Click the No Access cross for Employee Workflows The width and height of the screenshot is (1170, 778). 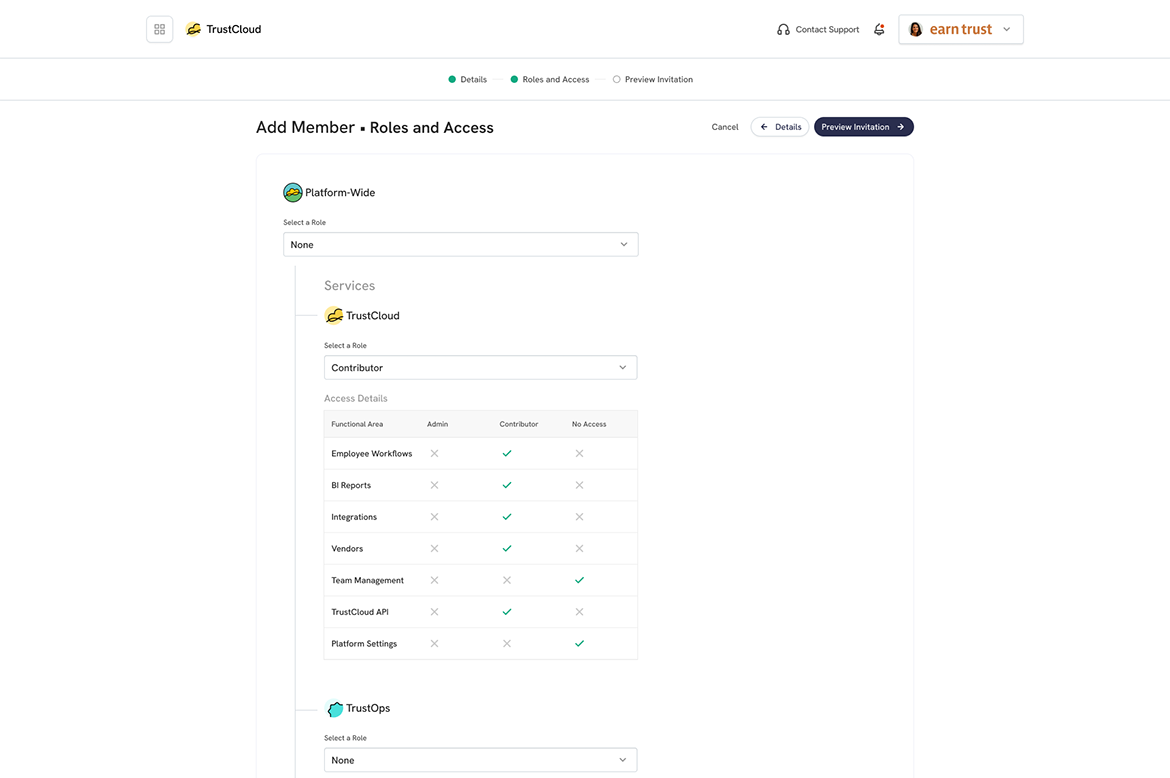(x=579, y=454)
